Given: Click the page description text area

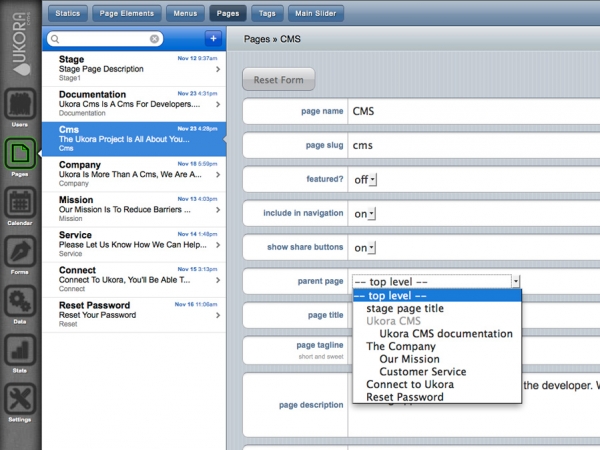Looking at the screenshot, I should (474, 405).
